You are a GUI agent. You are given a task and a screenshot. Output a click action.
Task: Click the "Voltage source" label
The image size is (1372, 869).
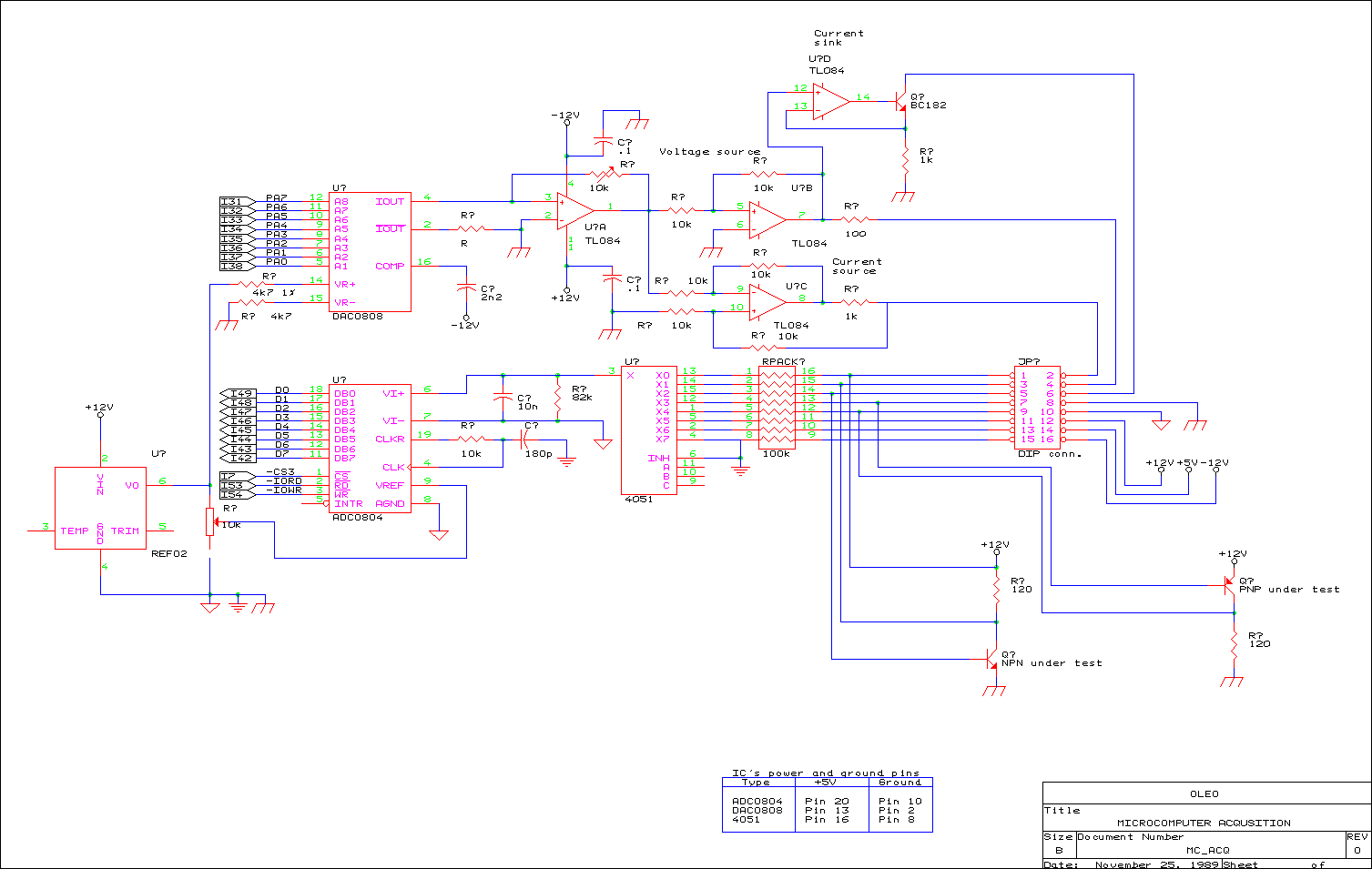709,152
